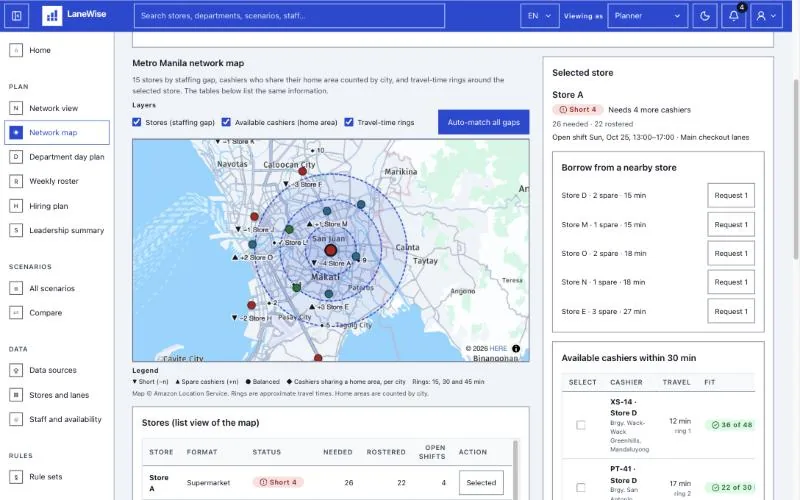Focus the search stores input field
800x500 pixels.
point(289,16)
